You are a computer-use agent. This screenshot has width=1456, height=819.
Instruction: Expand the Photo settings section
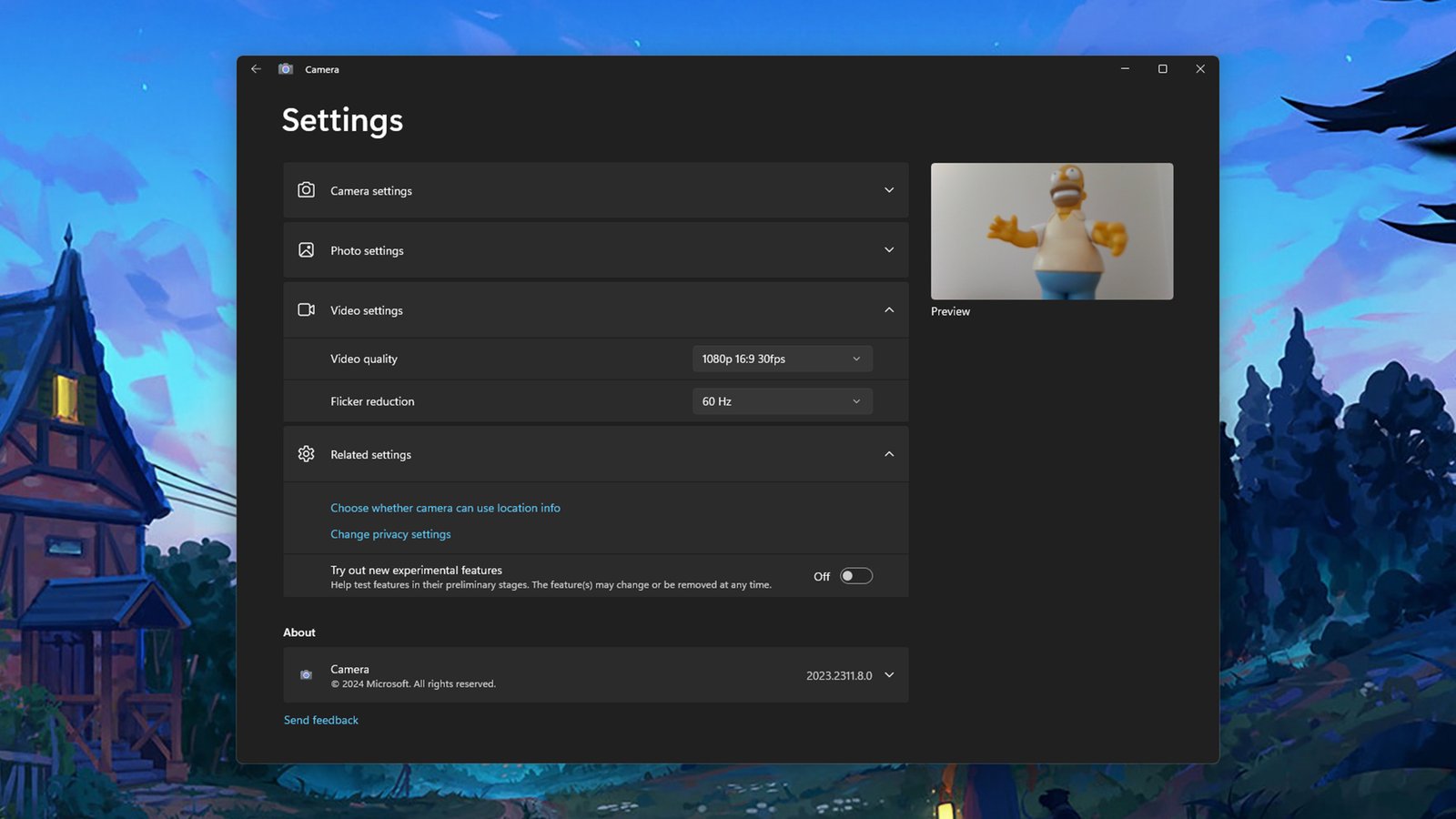point(889,250)
